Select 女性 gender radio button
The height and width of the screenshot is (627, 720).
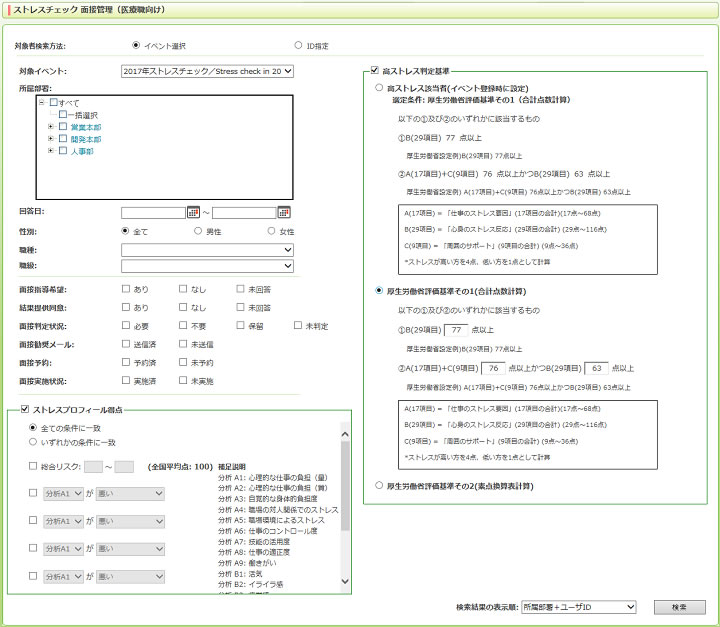pyautogui.click(x=271, y=231)
